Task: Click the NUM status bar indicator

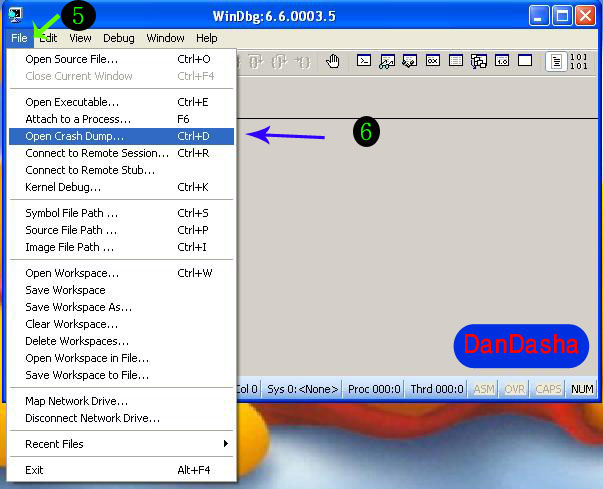Action: pos(582,389)
